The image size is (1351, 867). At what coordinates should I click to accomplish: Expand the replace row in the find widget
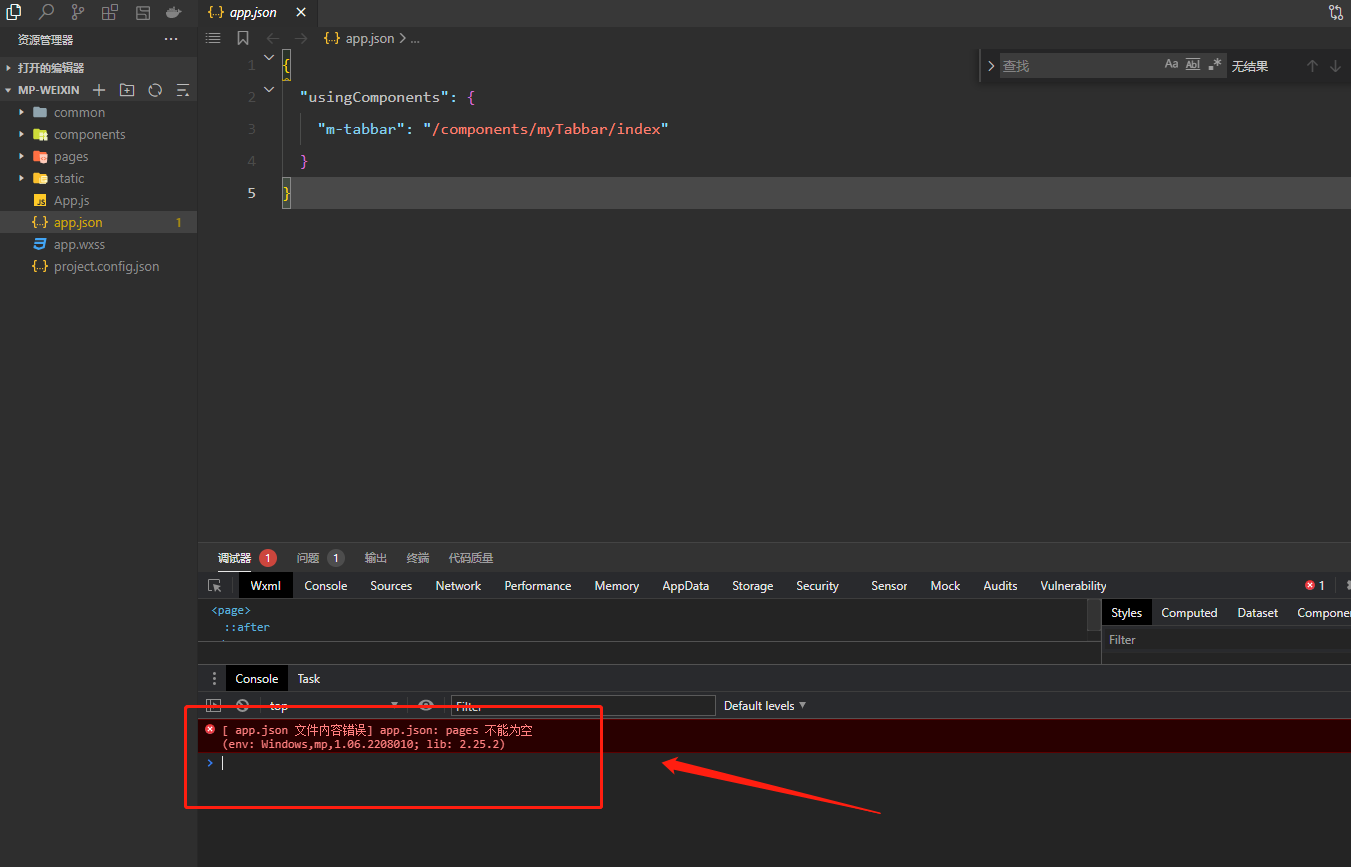[x=991, y=66]
